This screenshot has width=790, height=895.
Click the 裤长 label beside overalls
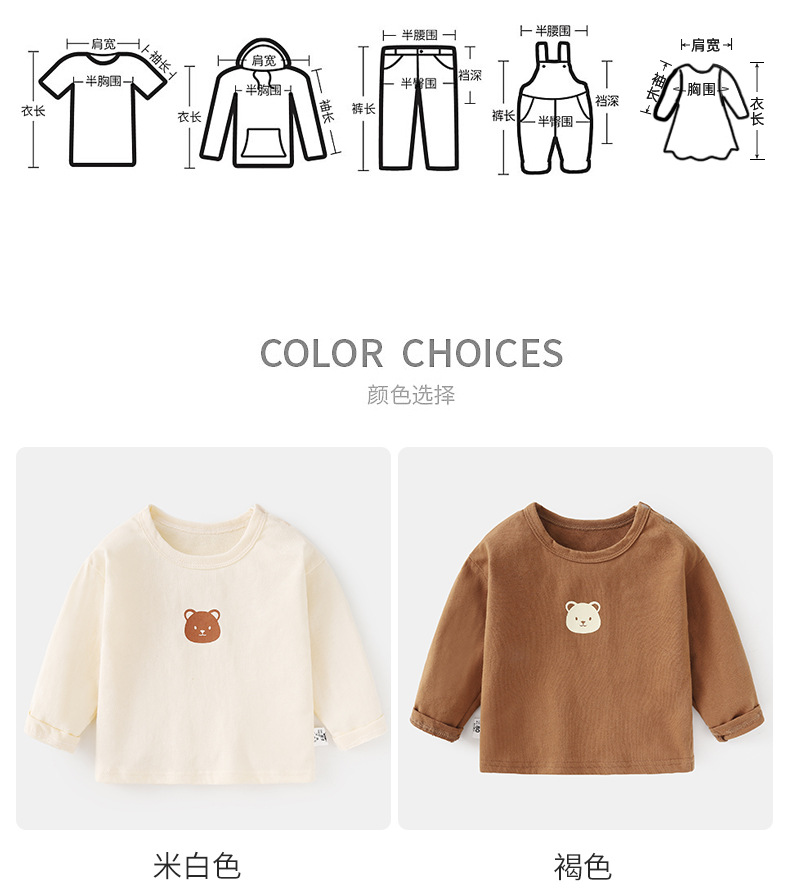(x=503, y=116)
